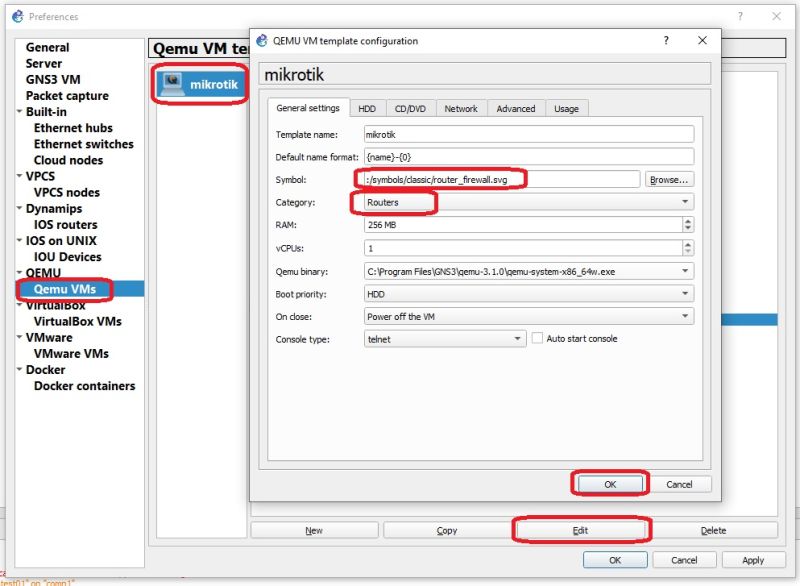Switch to the HDD tab
Image resolution: width=800 pixels, height=586 pixels.
coord(367,109)
